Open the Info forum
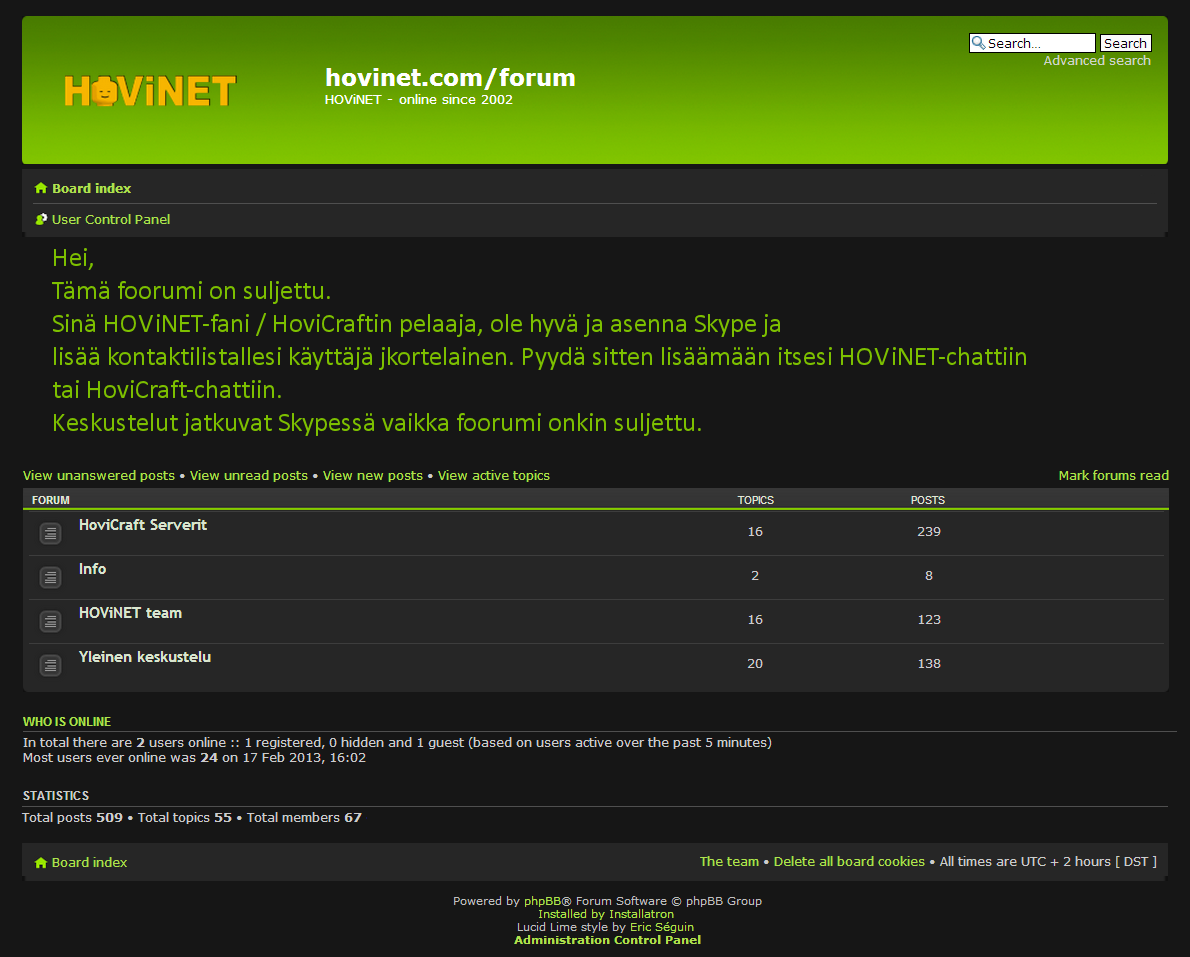This screenshot has width=1190, height=957. pos(93,569)
